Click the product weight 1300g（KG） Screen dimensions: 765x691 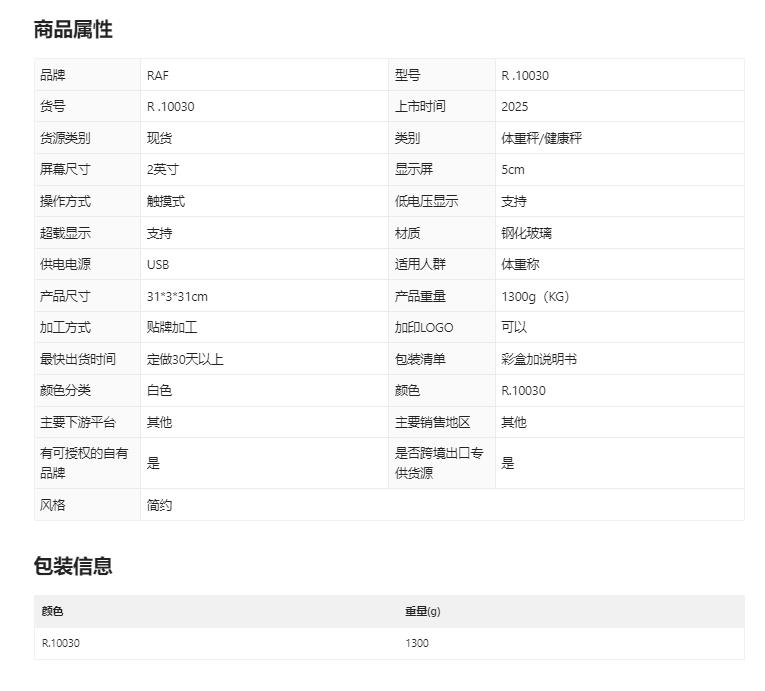click(x=535, y=297)
